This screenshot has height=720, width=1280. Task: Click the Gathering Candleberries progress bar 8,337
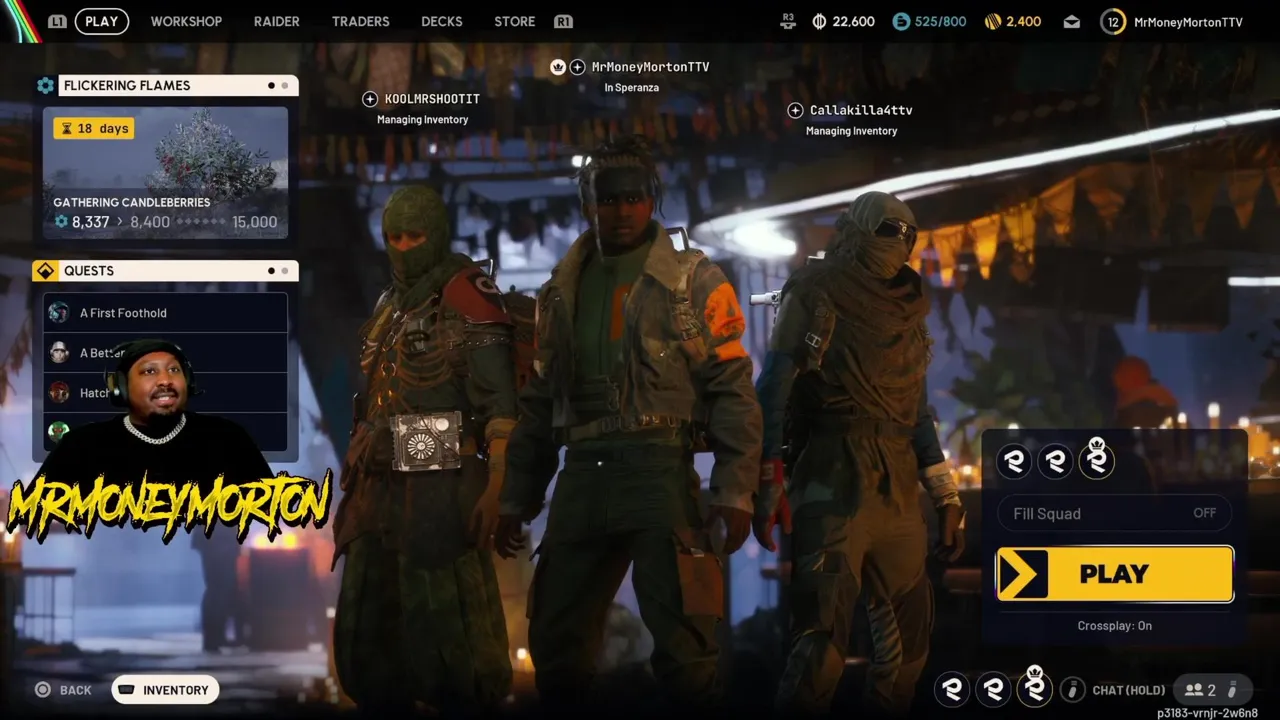165,222
